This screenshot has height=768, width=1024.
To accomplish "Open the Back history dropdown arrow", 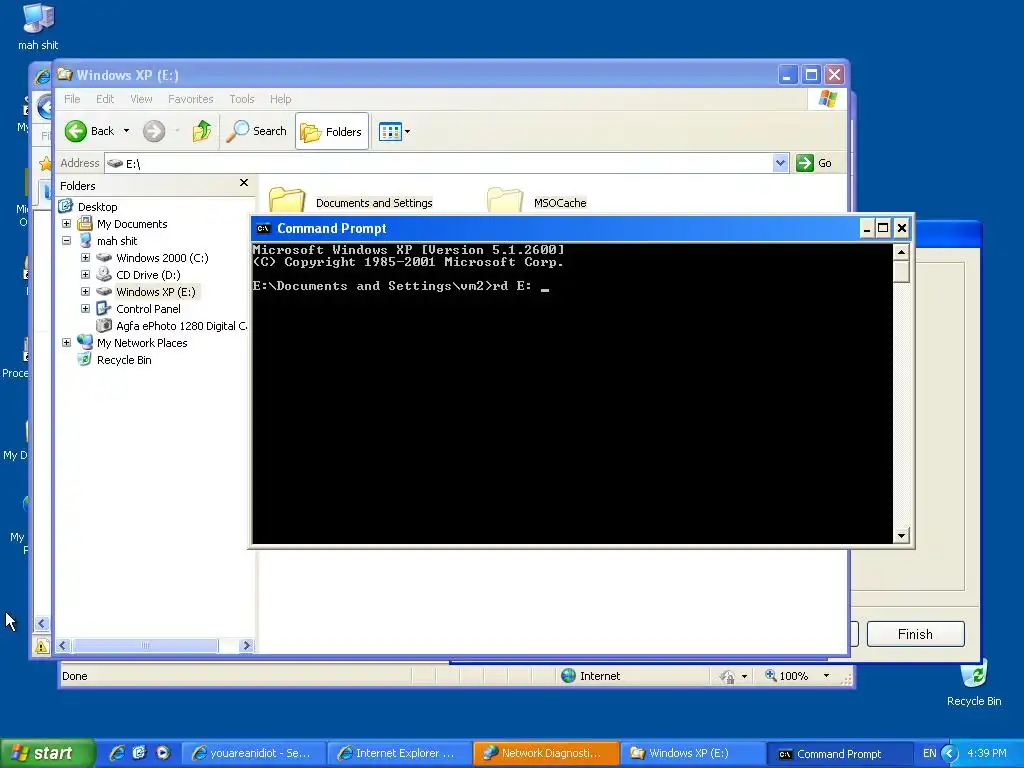I will [x=127, y=131].
